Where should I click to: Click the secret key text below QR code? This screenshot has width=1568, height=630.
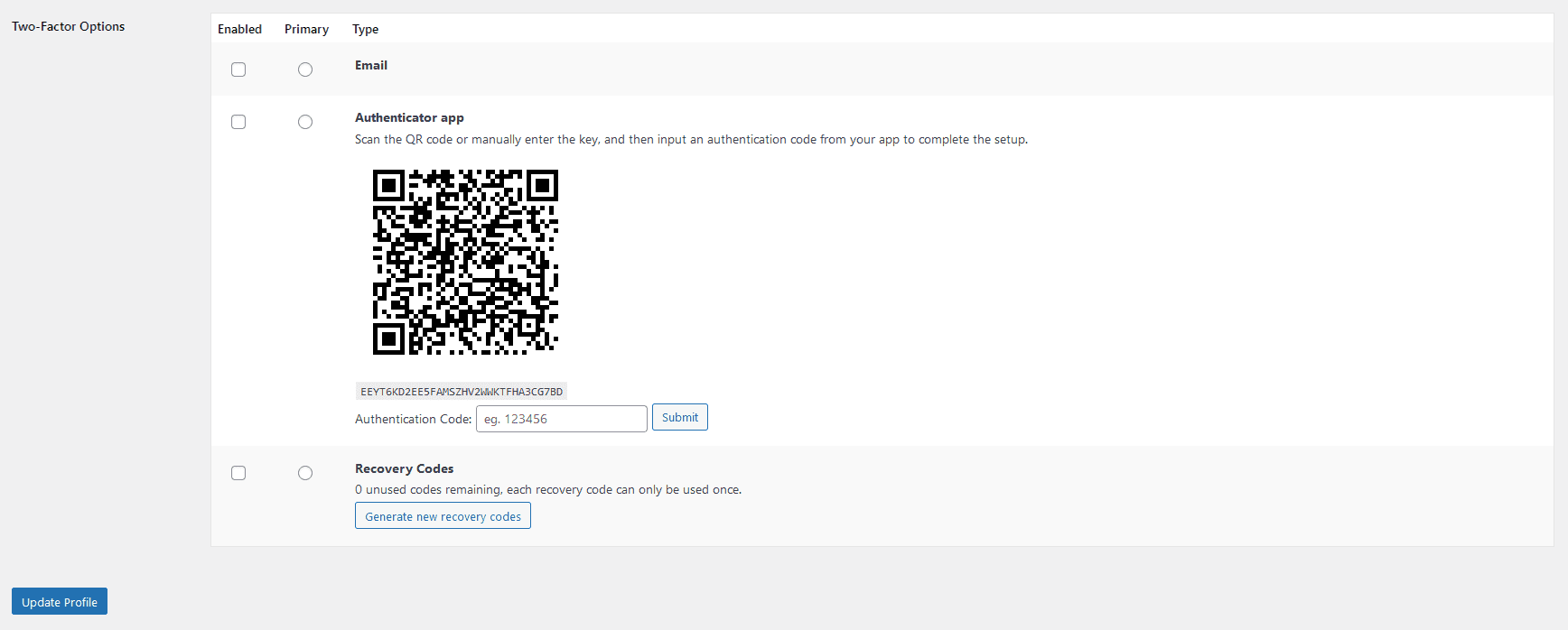click(461, 392)
